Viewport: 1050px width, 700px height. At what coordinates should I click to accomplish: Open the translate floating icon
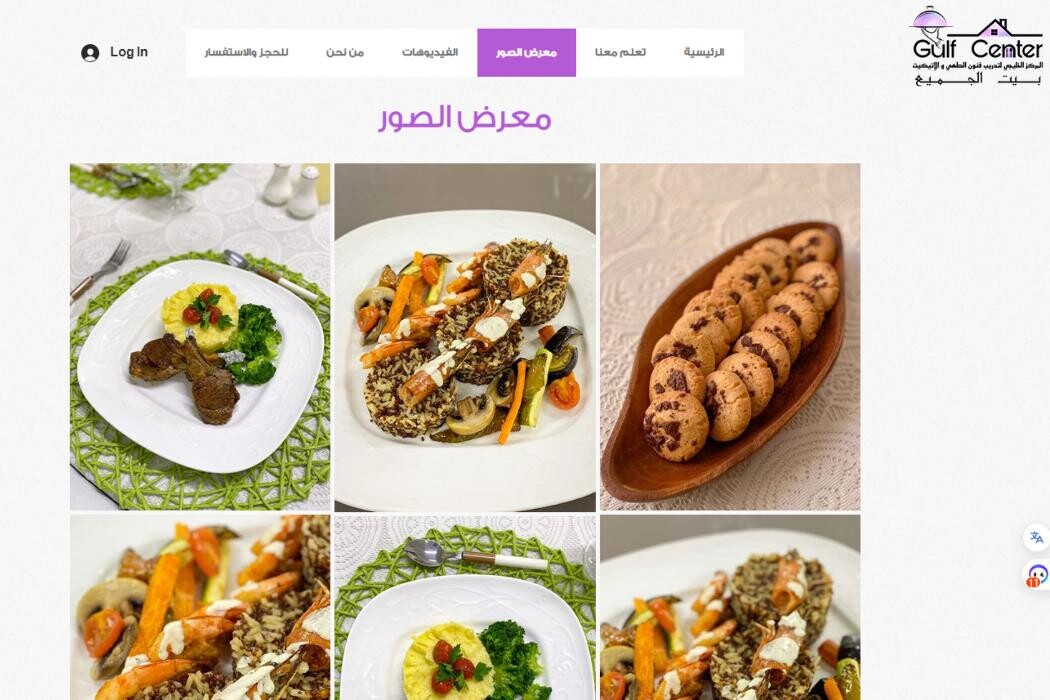1036,537
